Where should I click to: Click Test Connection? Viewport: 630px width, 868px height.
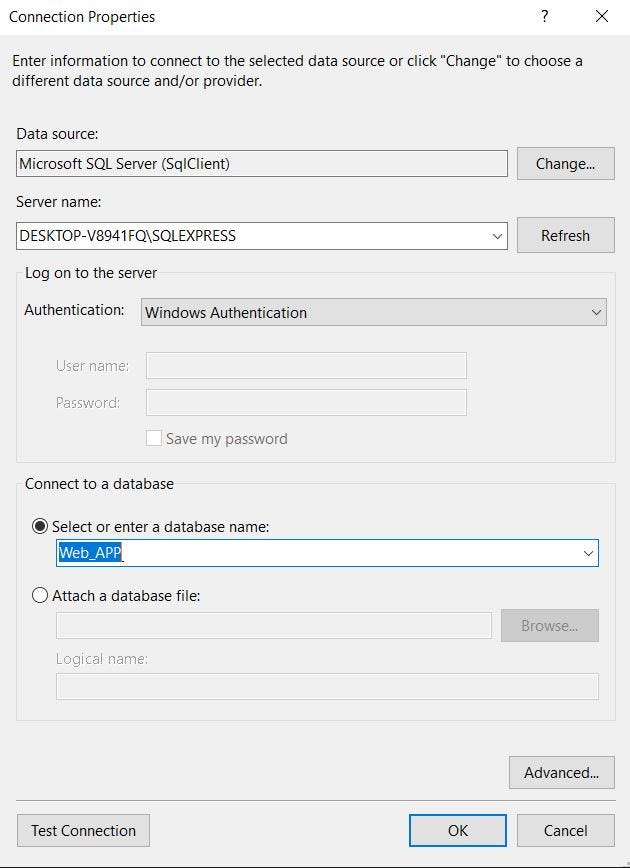click(82, 830)
